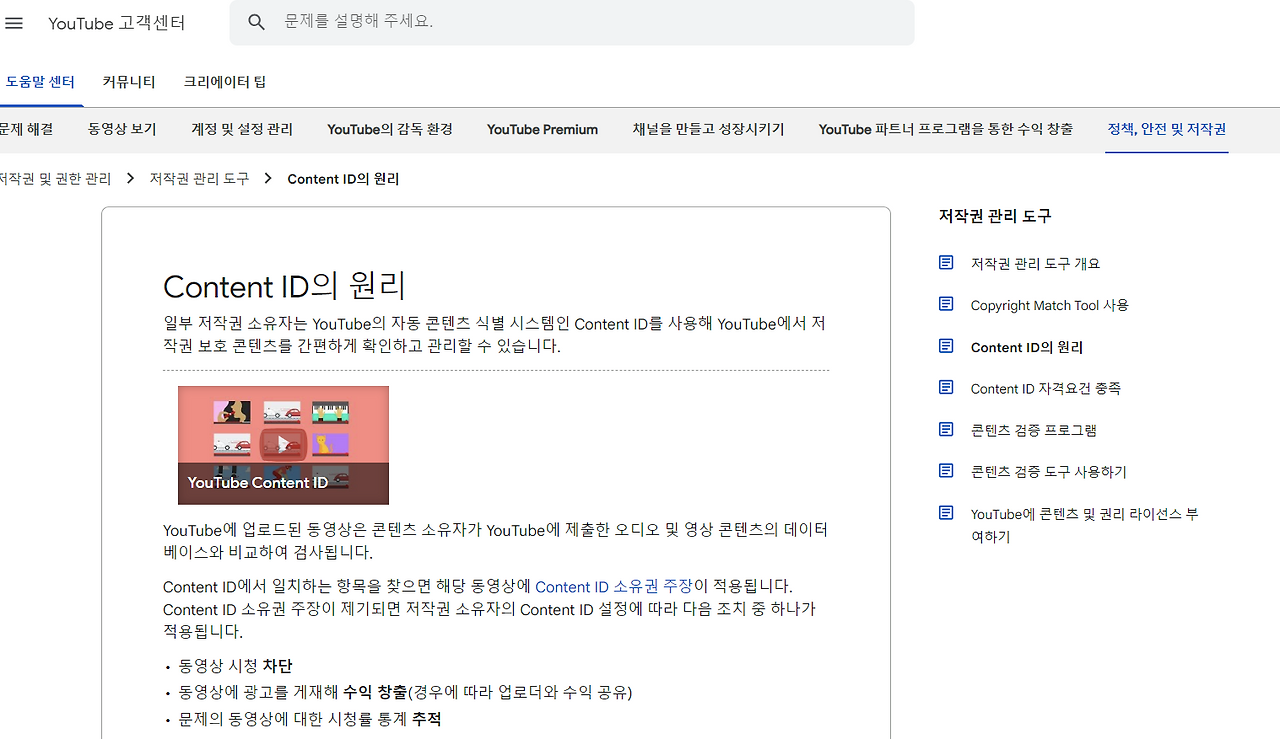Navigate to 저작권 및 권한 관리 via breadcrumb
The width and height of the screenshot is (1280, 739).
(55, 178)
